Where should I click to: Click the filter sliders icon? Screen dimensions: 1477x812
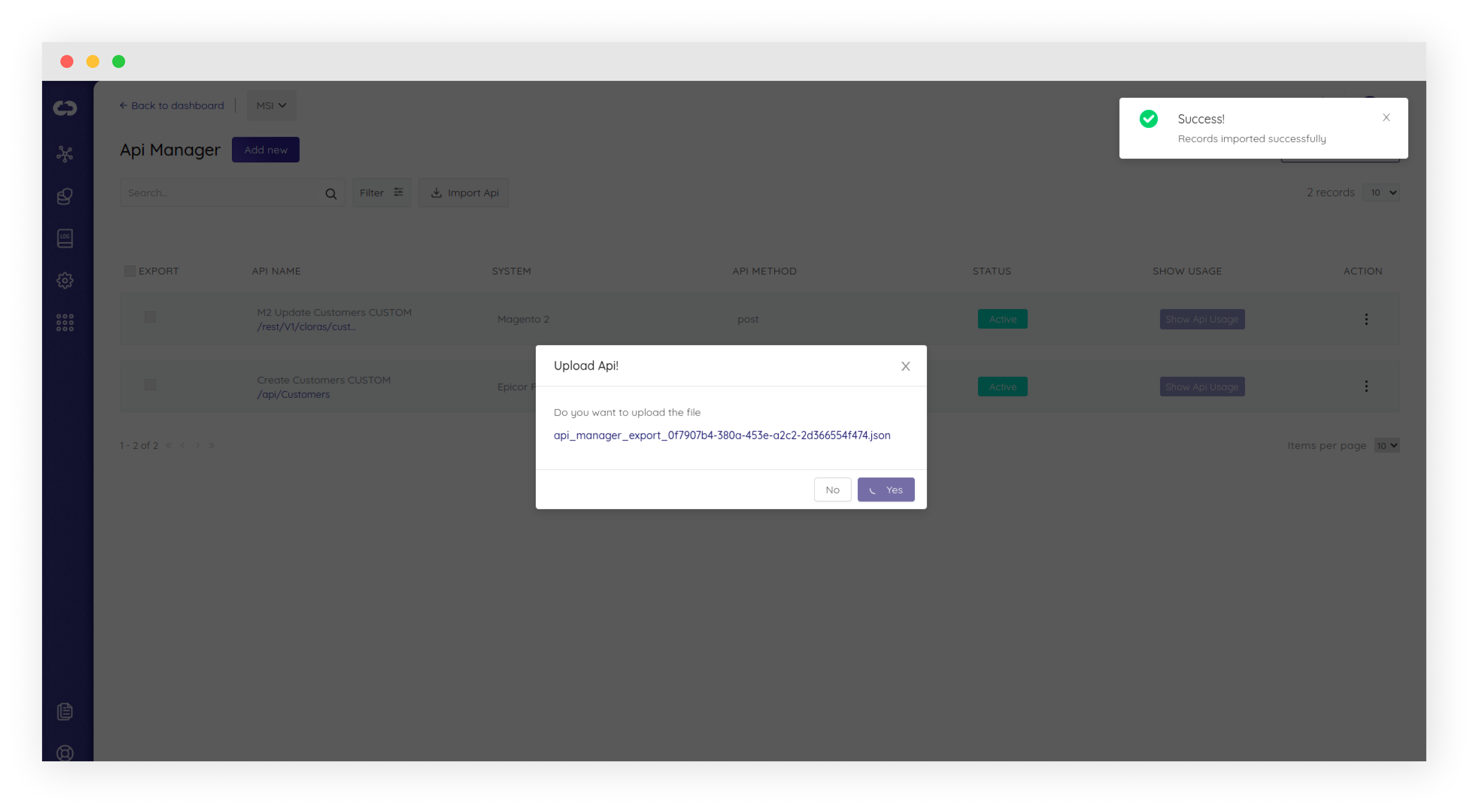coord(398,192)
